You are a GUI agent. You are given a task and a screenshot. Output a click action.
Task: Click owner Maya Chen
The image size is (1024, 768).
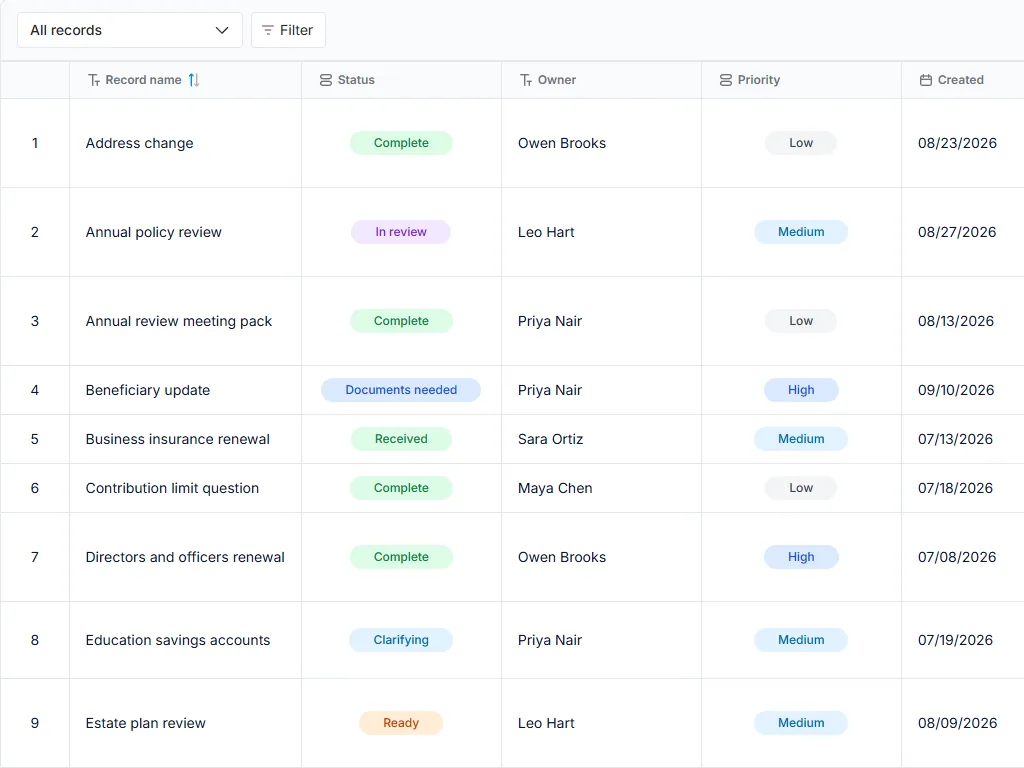coord(555,488)
